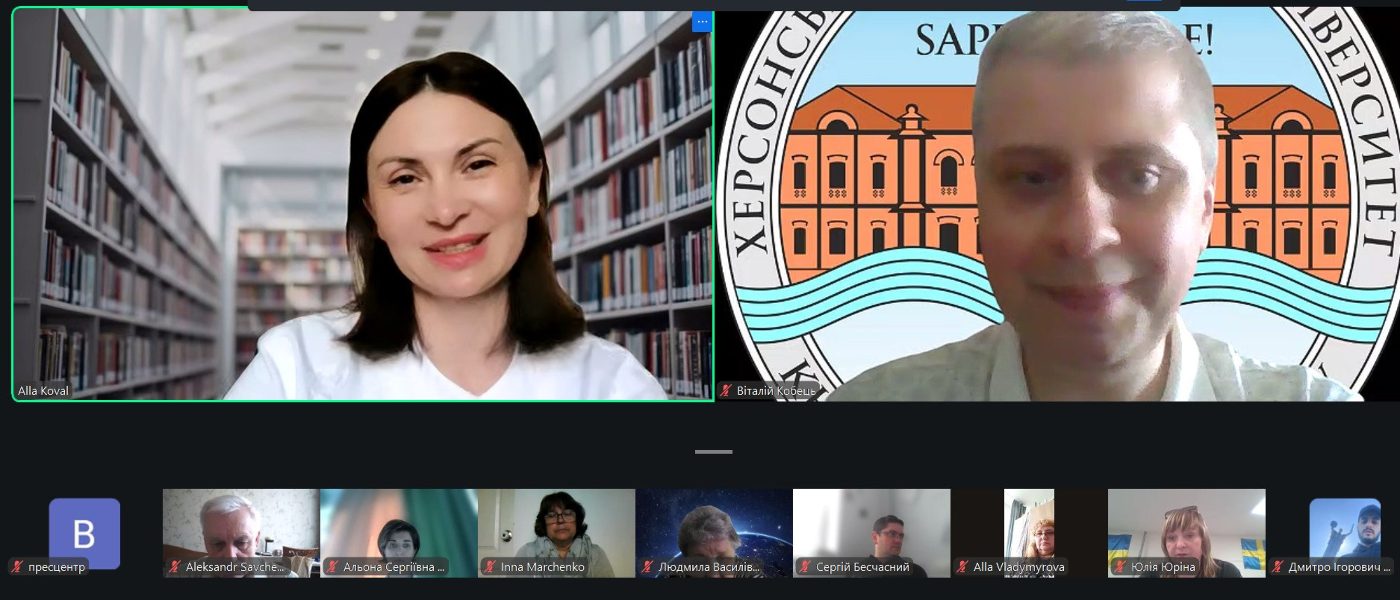This screenshot has width=1400, height=600.
Task: Select Aleksandr Savche participant video thumbnail
Action: [x=241, y=533]
